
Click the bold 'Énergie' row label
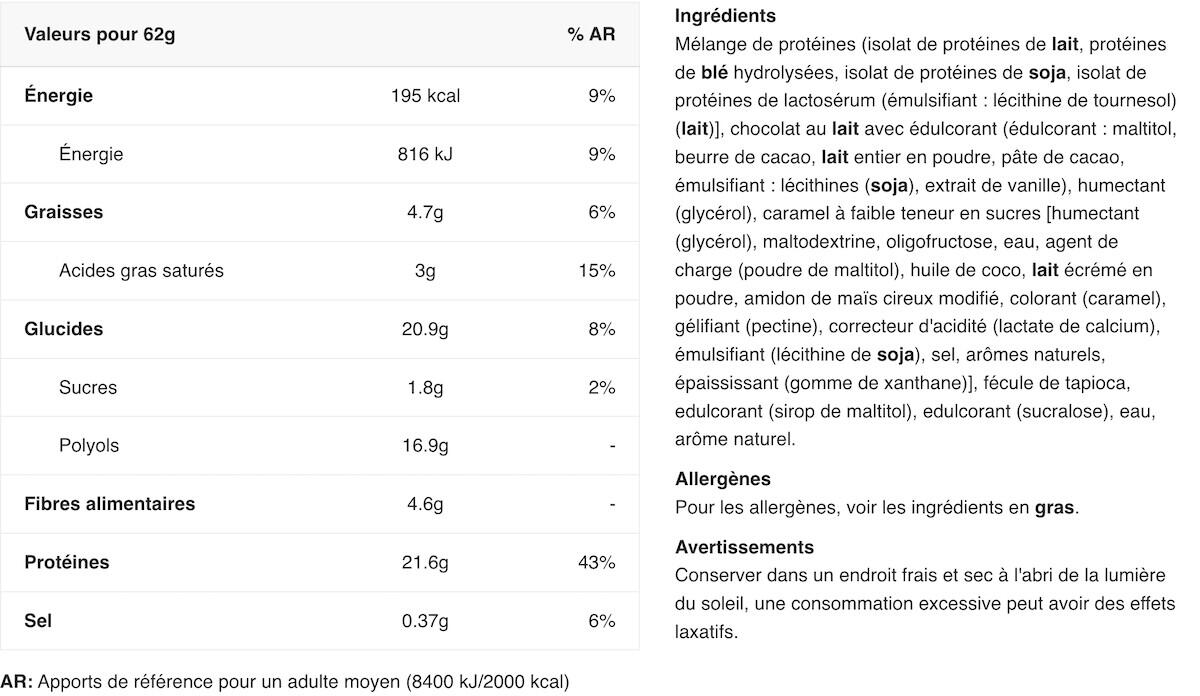pos(59,96)
